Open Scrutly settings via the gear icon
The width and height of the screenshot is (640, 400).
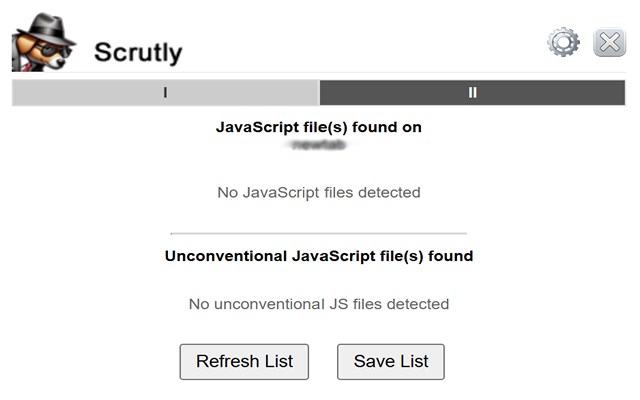(564, 42)
